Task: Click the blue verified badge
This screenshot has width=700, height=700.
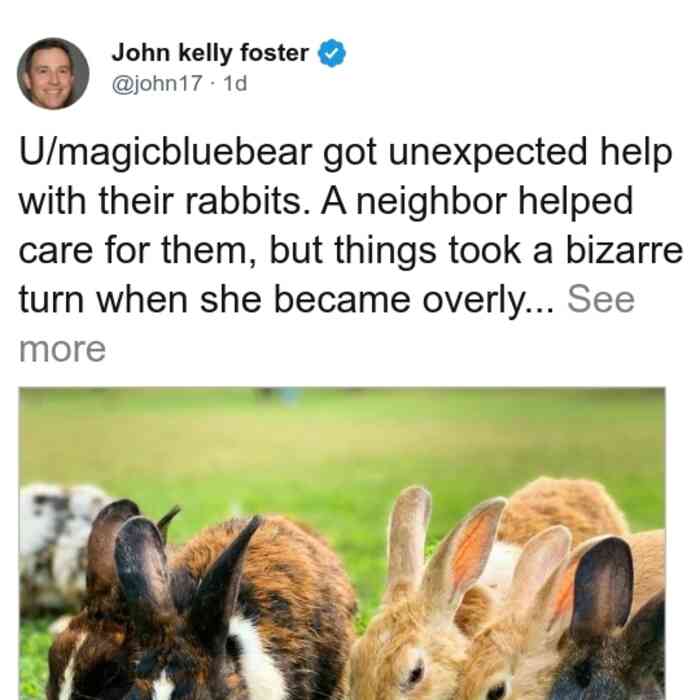Action: pyautogui.click(x=332, y=53)
